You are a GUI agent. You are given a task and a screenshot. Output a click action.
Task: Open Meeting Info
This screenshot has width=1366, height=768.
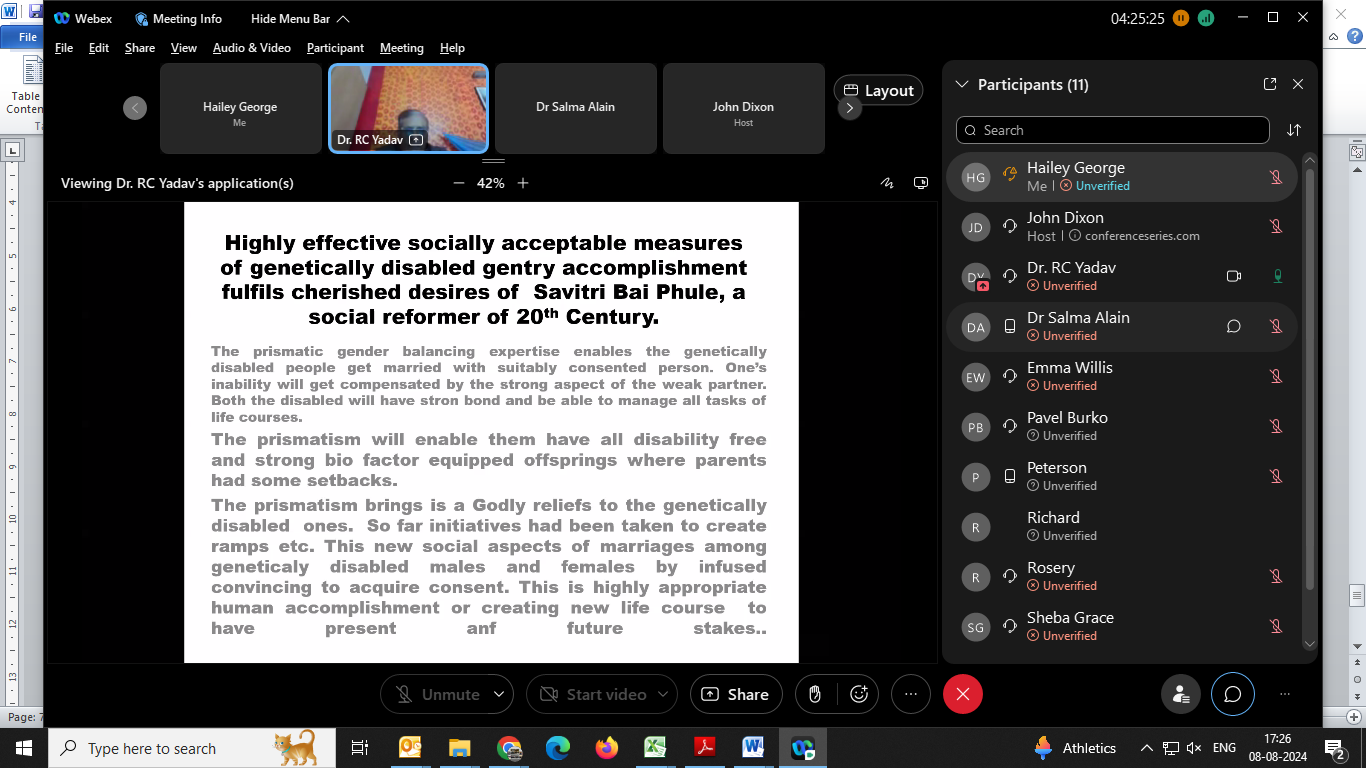tap(179, 19)
